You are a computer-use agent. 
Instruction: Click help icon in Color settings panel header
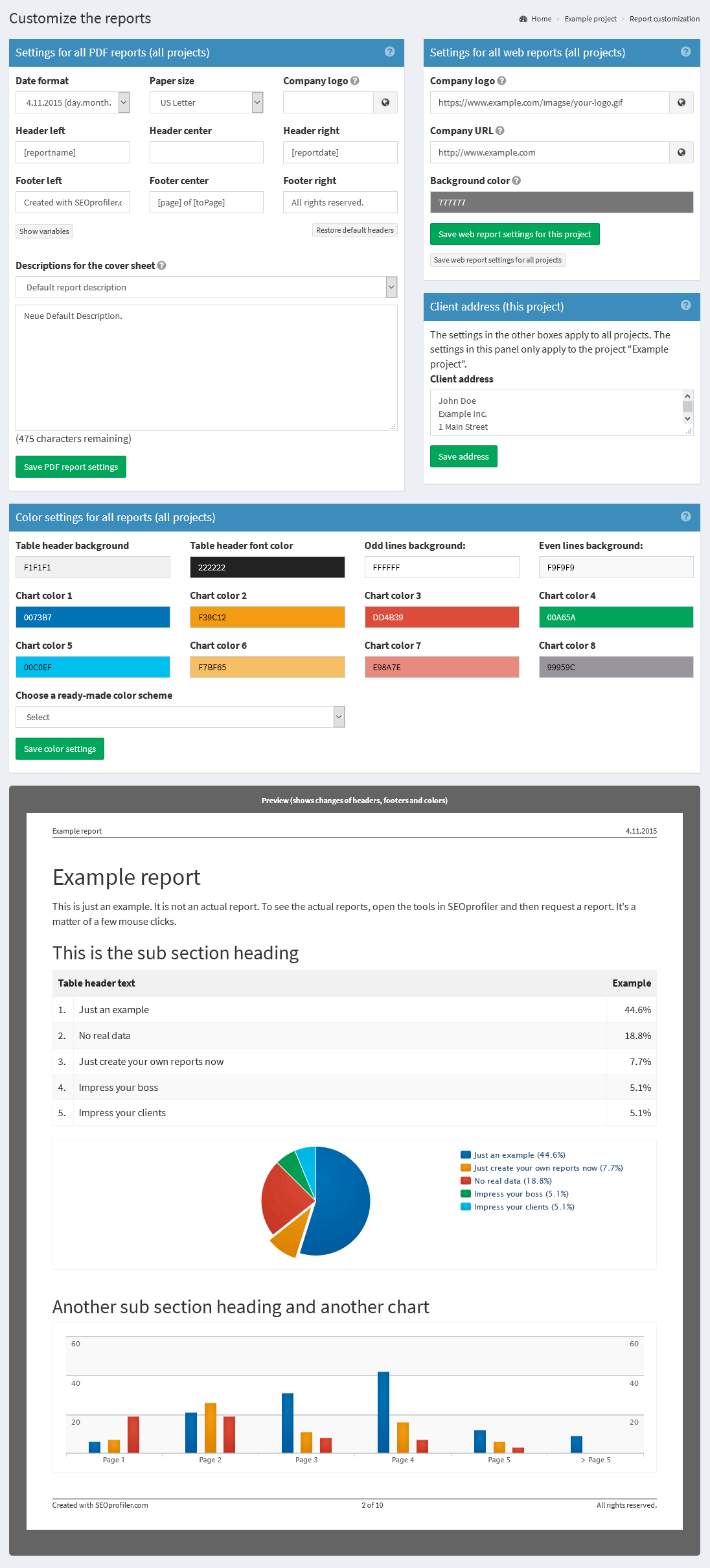(x=685, y=517)
